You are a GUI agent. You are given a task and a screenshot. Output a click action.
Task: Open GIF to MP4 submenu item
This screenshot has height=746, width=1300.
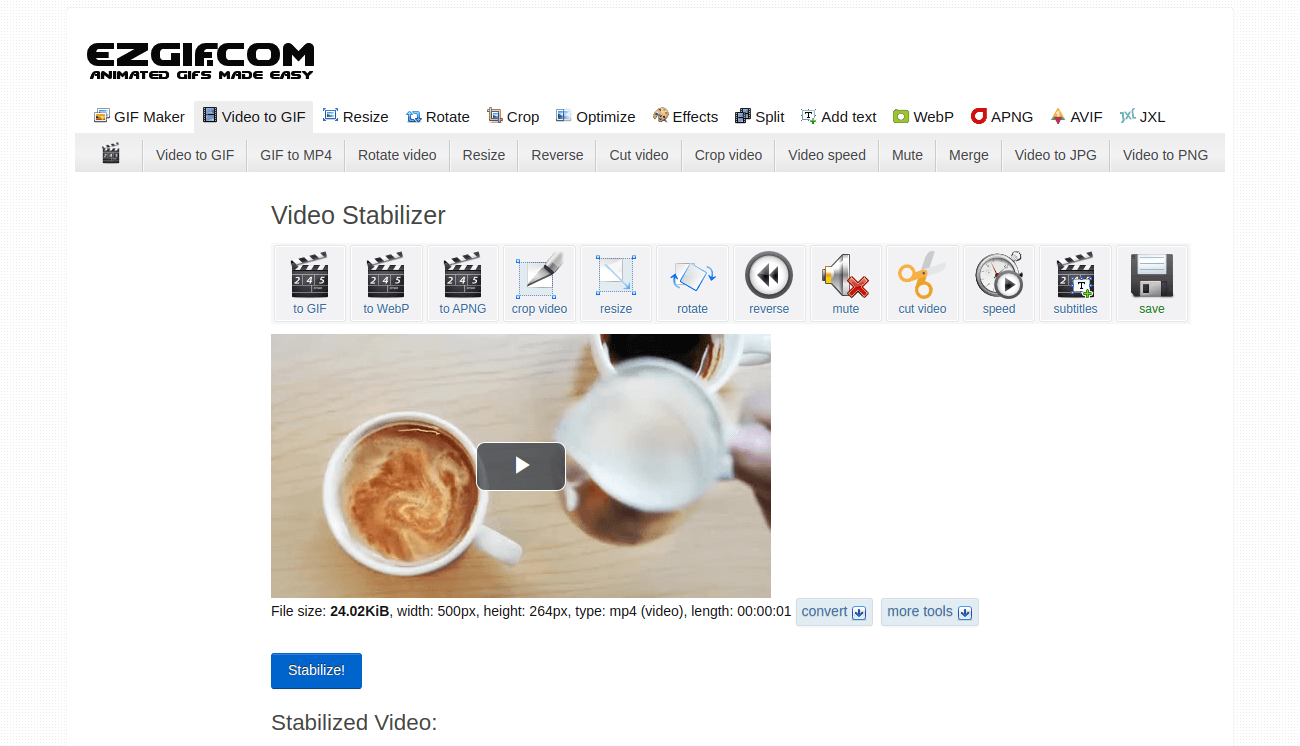pyautogui.click(x=296, y=155)
